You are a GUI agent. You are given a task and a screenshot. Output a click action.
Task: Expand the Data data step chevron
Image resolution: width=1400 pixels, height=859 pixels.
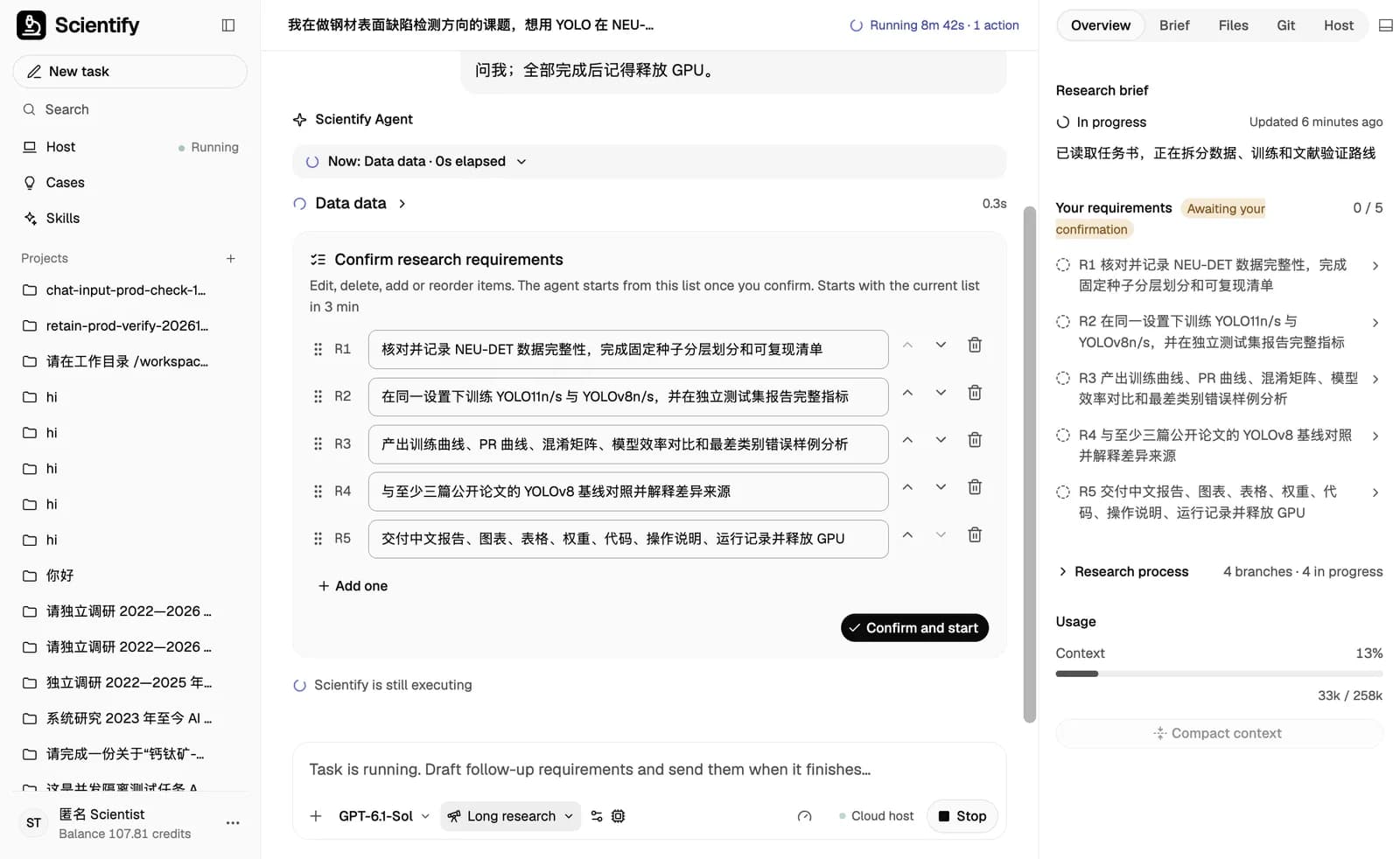click(402, 204)
